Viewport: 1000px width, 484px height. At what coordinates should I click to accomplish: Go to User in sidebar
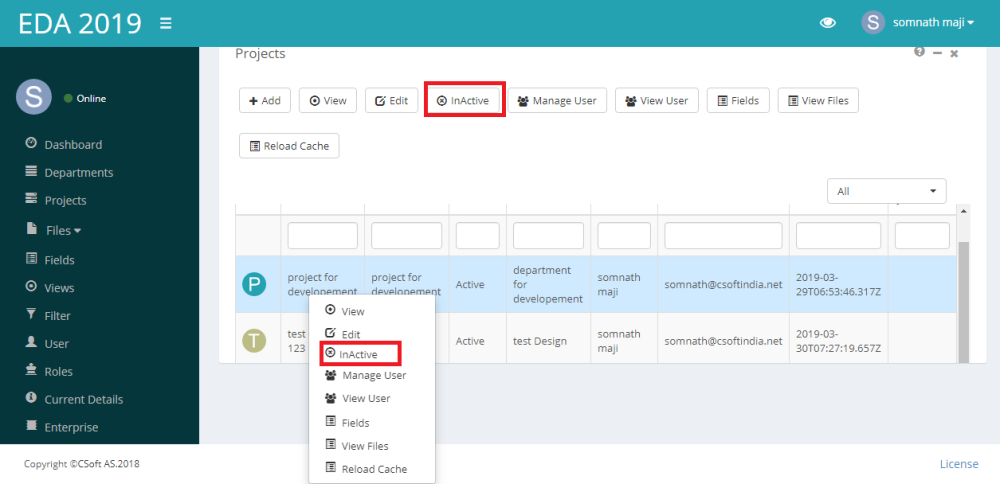click(x=47, y=344)
